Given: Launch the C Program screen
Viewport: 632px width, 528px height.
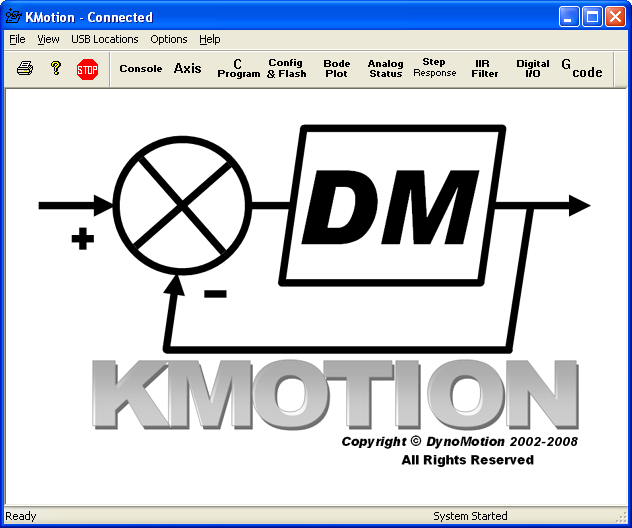Looking at the screenshot, I should coord(238,69).
